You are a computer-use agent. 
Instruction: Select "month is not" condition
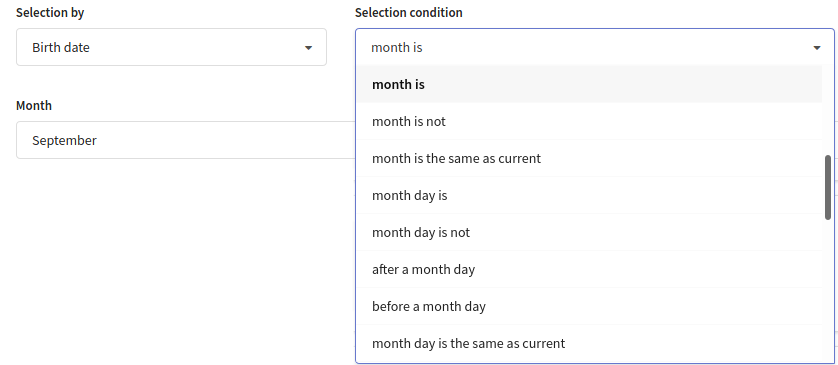pos(589,121)
